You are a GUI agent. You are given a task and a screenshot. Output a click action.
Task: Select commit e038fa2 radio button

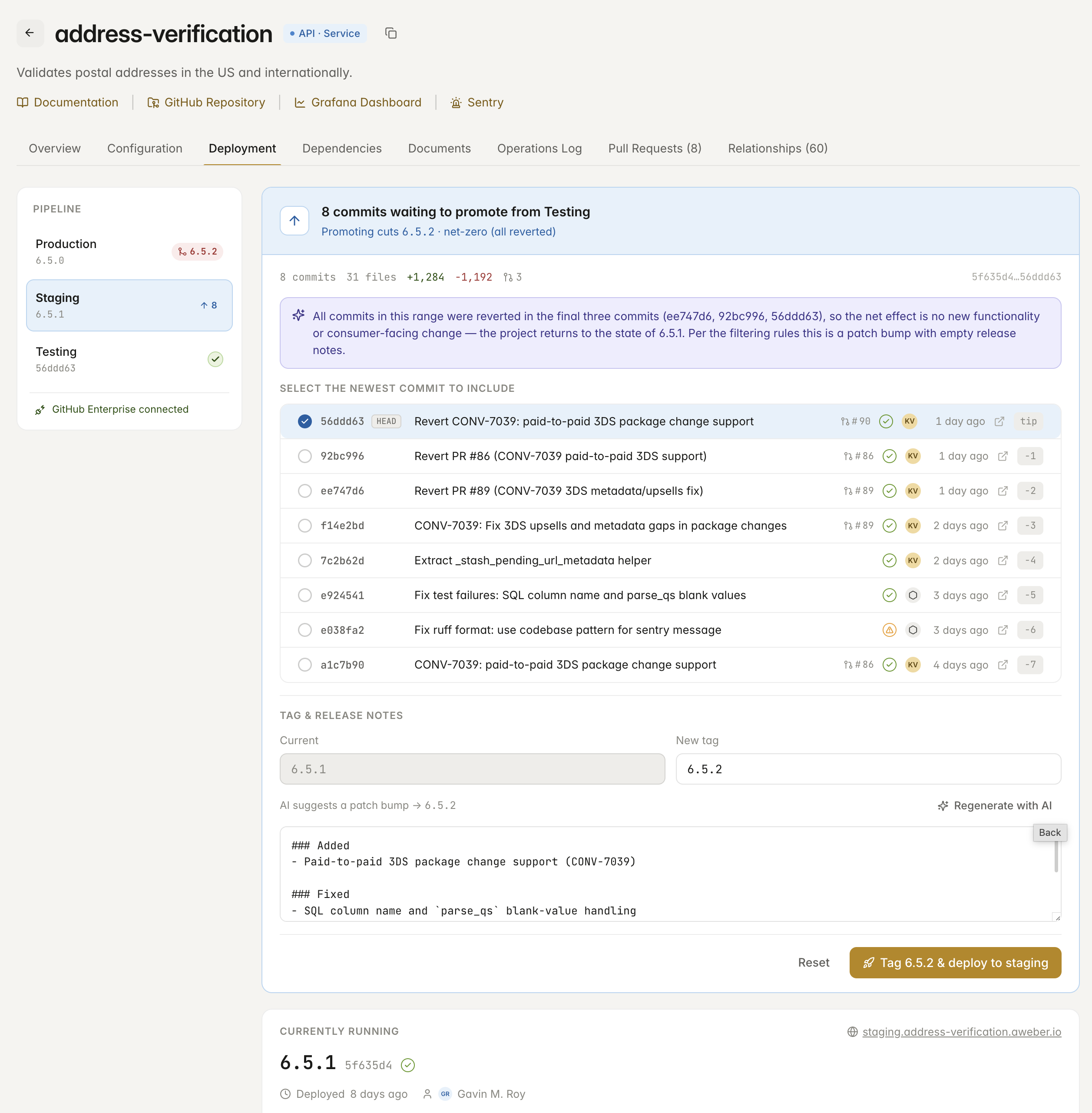pos(304,630)
